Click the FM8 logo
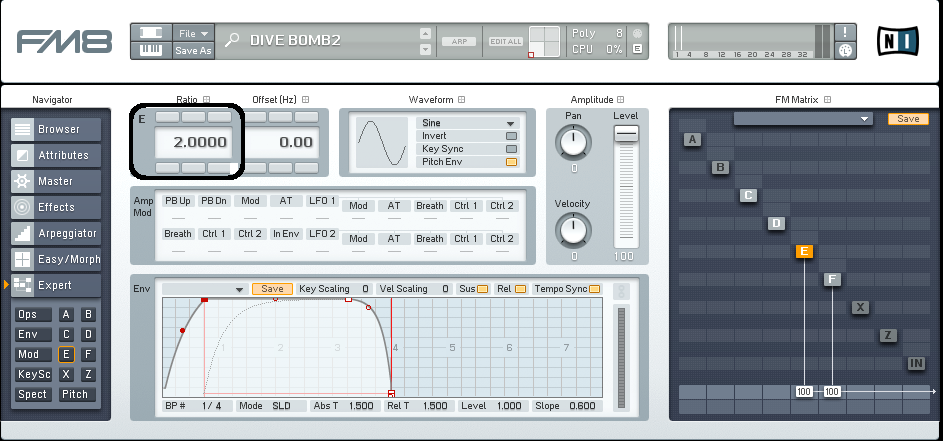Viewport: 943px width, 441px height. point(64,42)
